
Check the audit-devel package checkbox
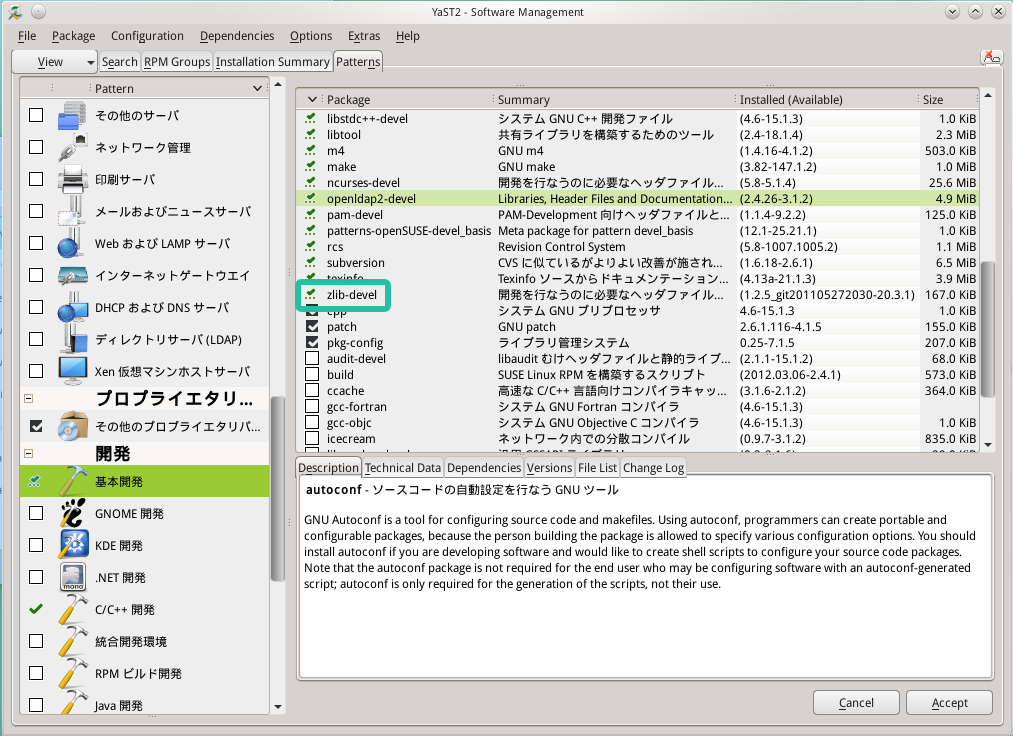tap(312, 358)
